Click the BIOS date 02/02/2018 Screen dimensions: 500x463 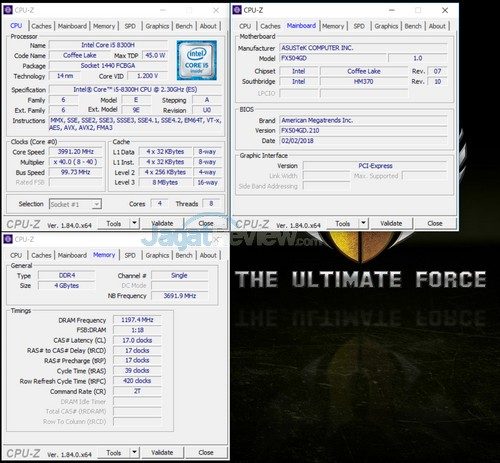point(363,141)
